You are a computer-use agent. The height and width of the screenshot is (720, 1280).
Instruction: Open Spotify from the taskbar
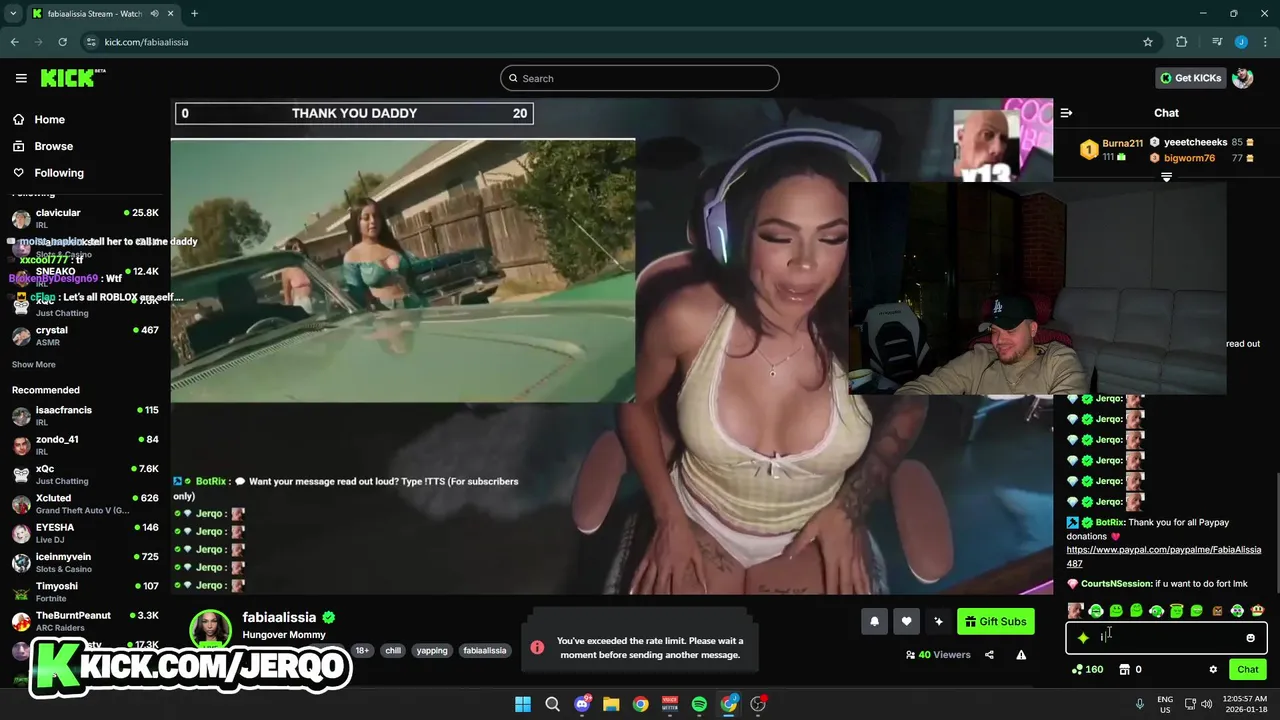(x=699, y=704)
